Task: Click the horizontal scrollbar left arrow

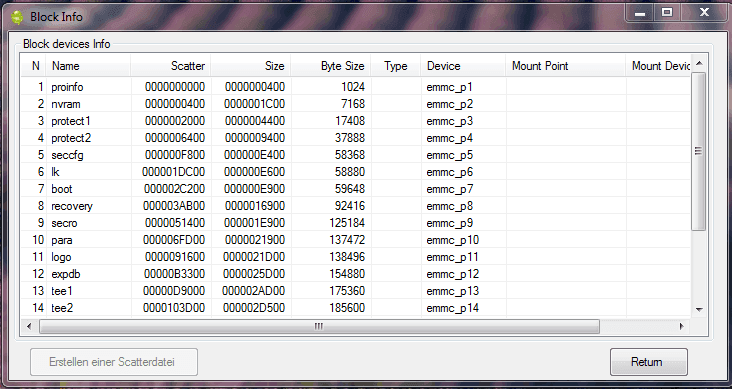Action: [x=29, y=326]
